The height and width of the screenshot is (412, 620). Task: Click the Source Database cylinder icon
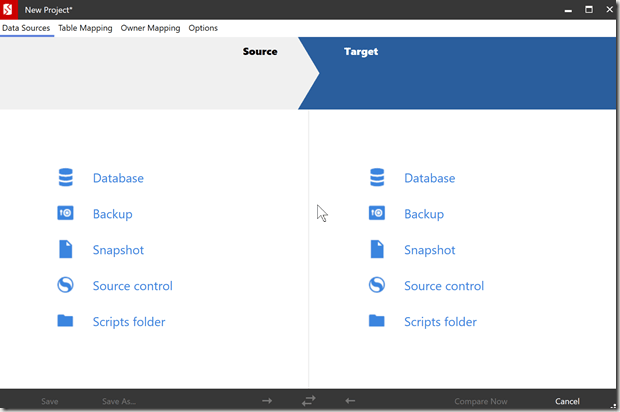coord(66,178)
